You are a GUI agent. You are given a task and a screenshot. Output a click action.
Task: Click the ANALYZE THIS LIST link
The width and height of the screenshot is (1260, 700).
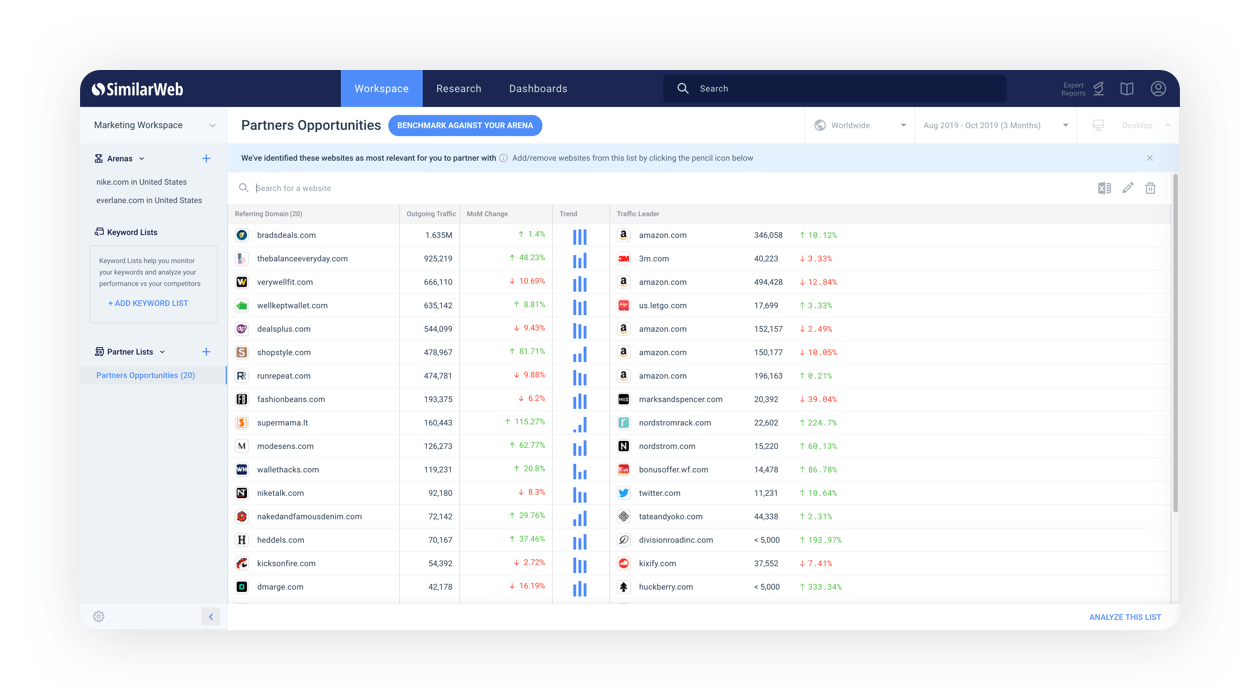click(1124, 617)
